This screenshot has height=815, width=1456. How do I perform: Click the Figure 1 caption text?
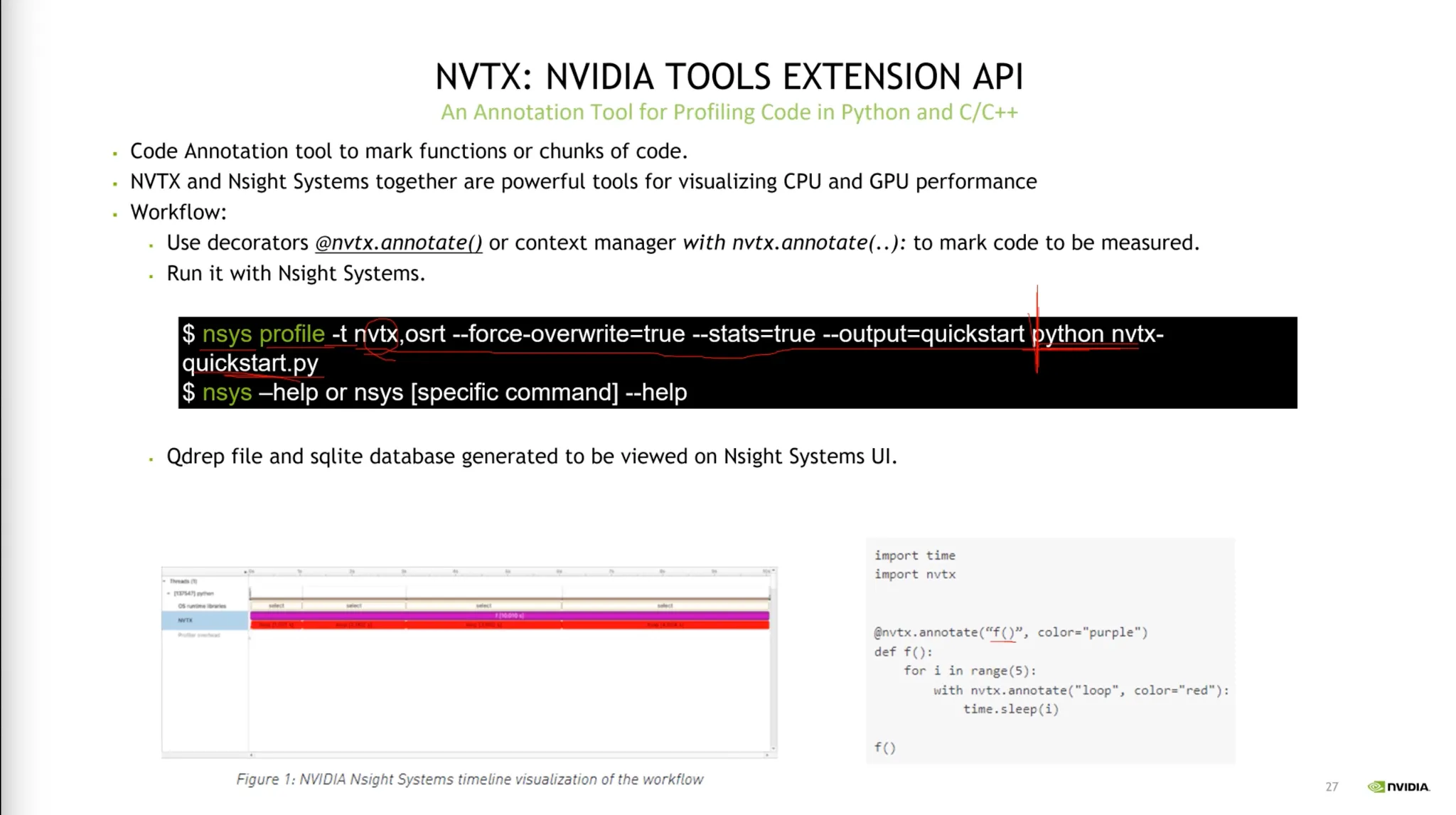click(469, 779)
